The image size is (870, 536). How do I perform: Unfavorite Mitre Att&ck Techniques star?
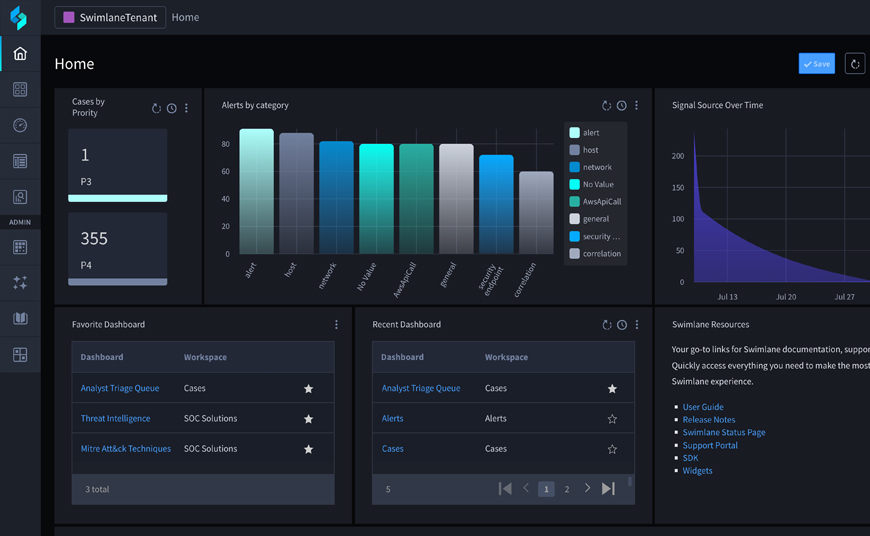pos(308,449)
